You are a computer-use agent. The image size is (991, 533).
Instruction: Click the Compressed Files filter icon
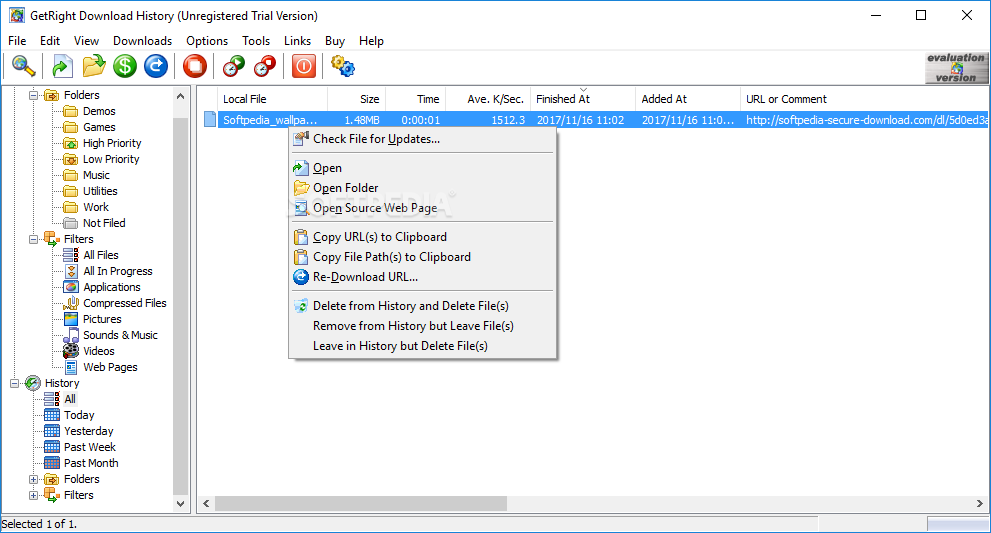point(71,303)
